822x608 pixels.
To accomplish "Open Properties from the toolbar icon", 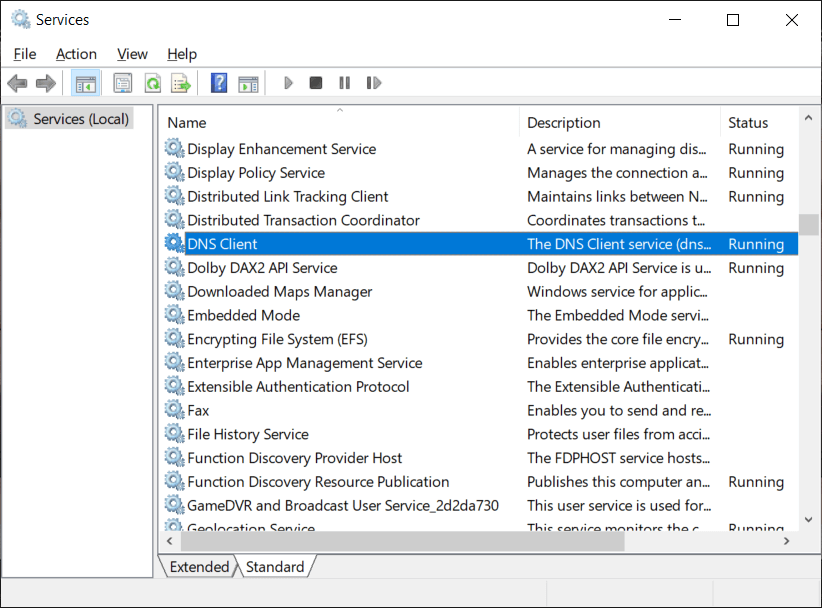I will [x=123, y=83].
